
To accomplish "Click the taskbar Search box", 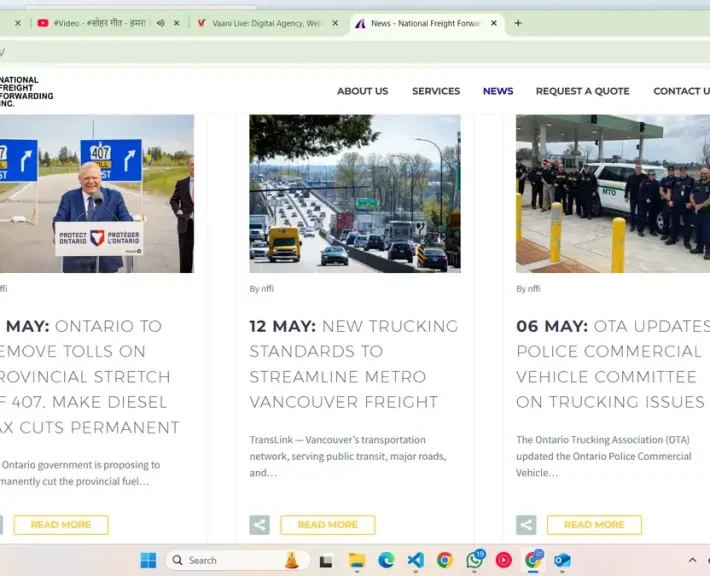I will [x=238, y=561].
